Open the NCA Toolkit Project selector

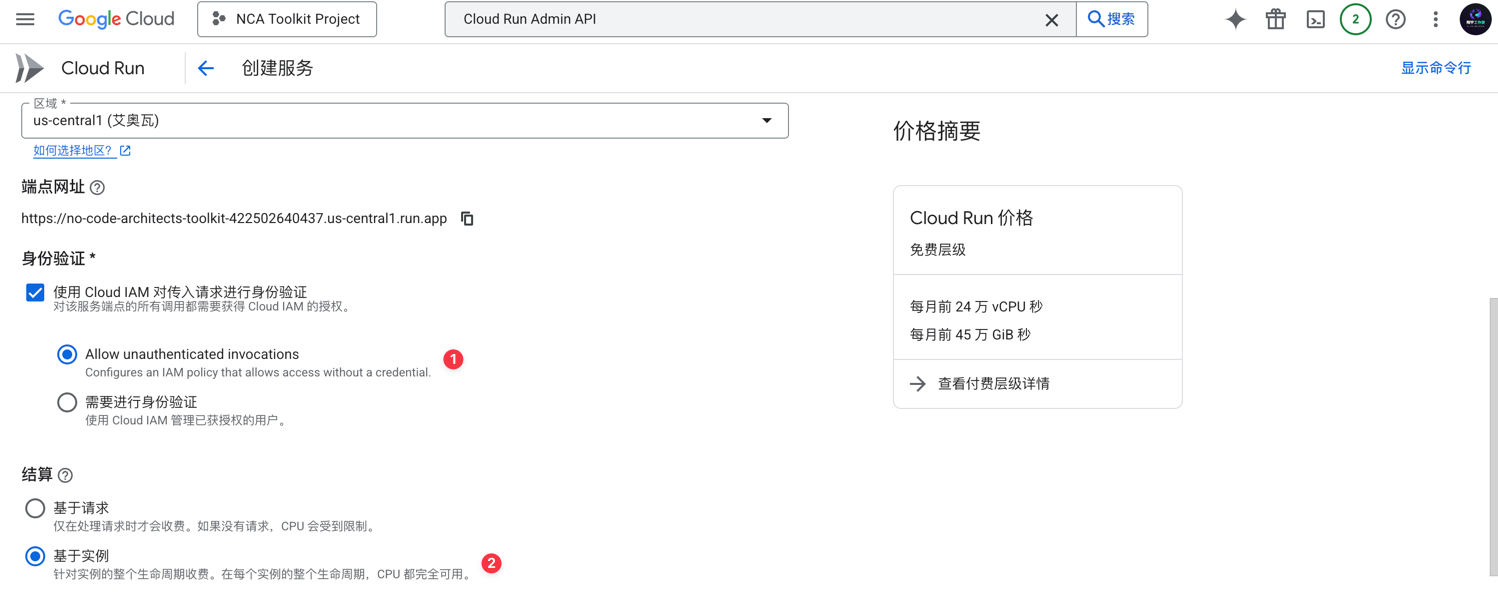pos(287,18)
